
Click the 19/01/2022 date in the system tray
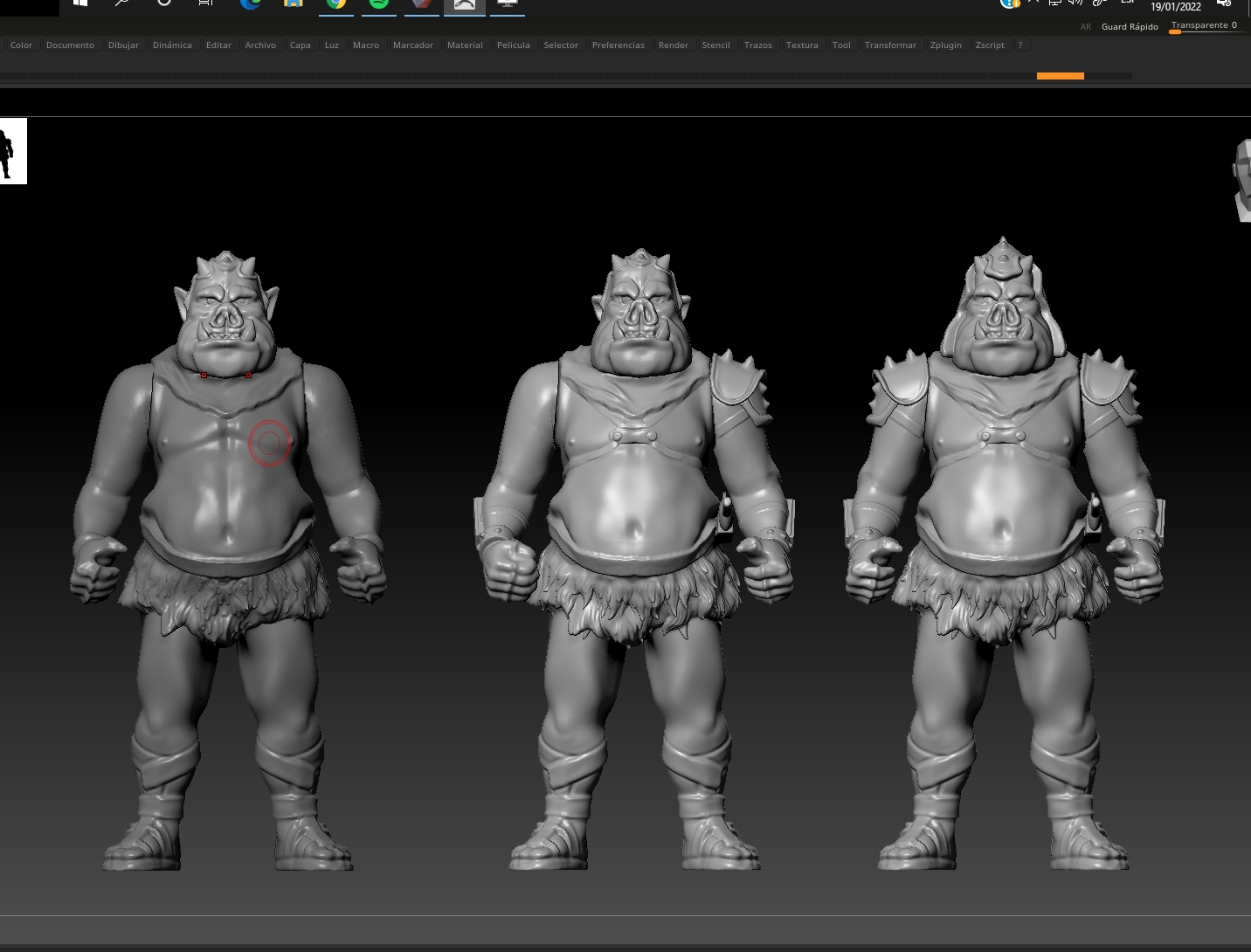tap(1176, 6)
